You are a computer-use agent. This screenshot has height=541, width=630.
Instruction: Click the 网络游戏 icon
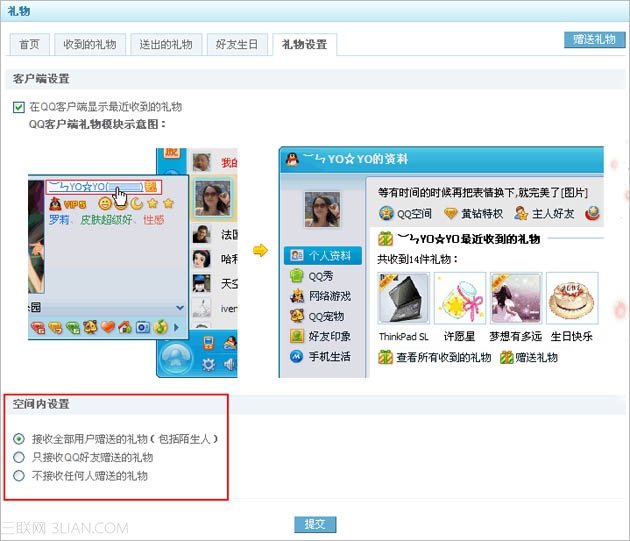coord(297,296)
